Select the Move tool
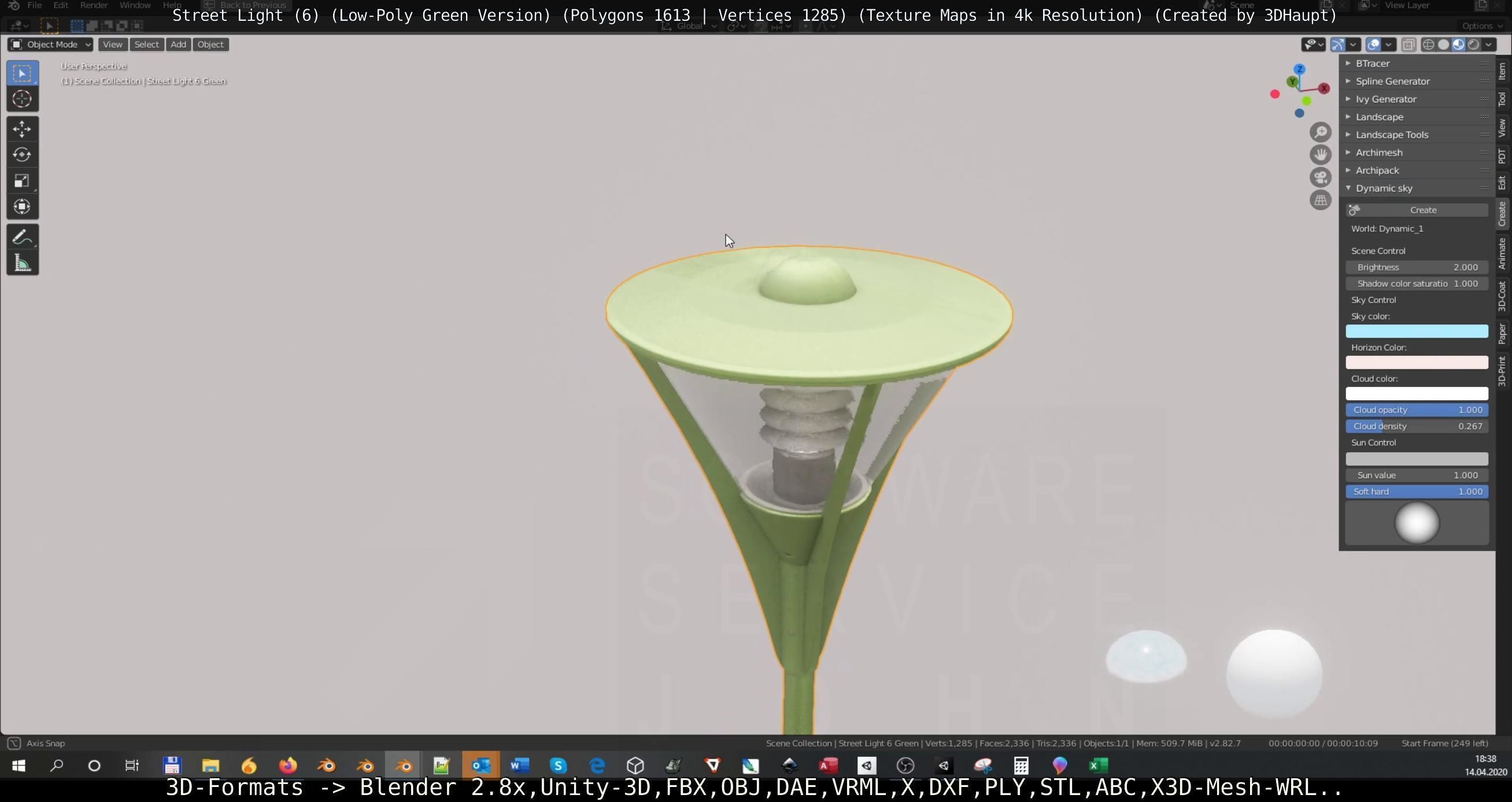Viewport: 1512px width, 802px height. [x=23, y=128]
